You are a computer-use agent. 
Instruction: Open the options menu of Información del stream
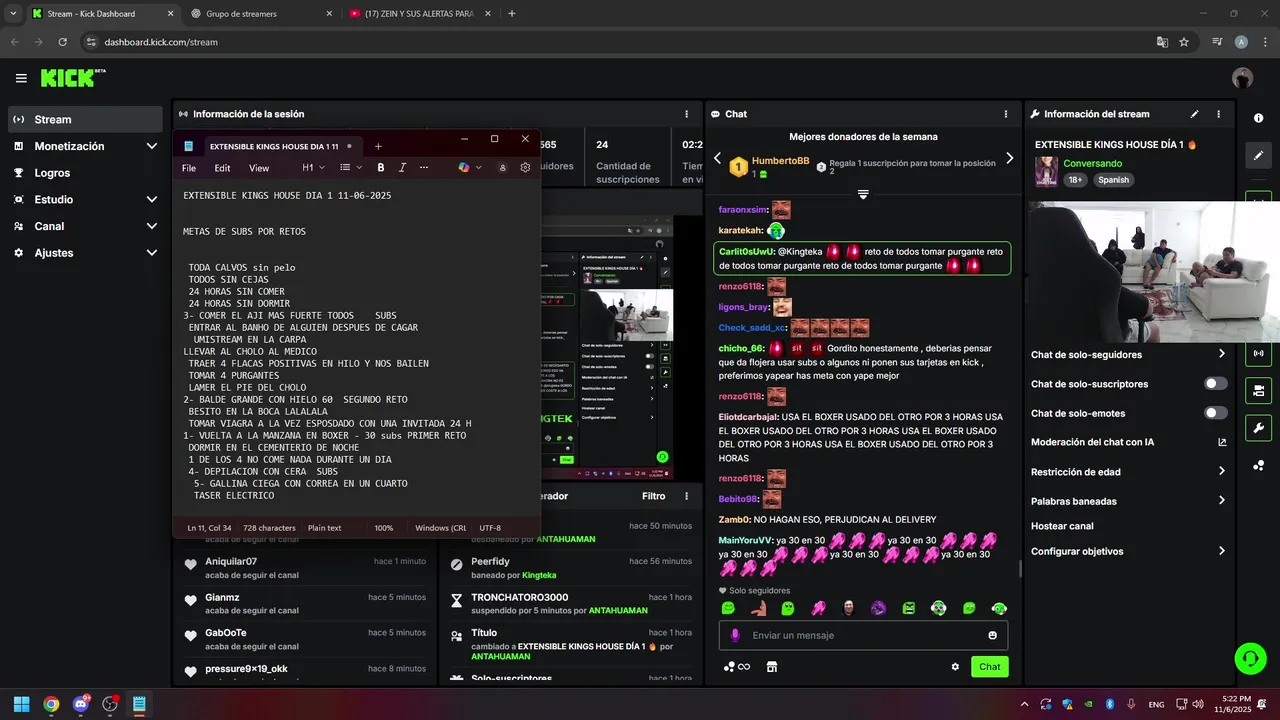(x=1218, y=114)
